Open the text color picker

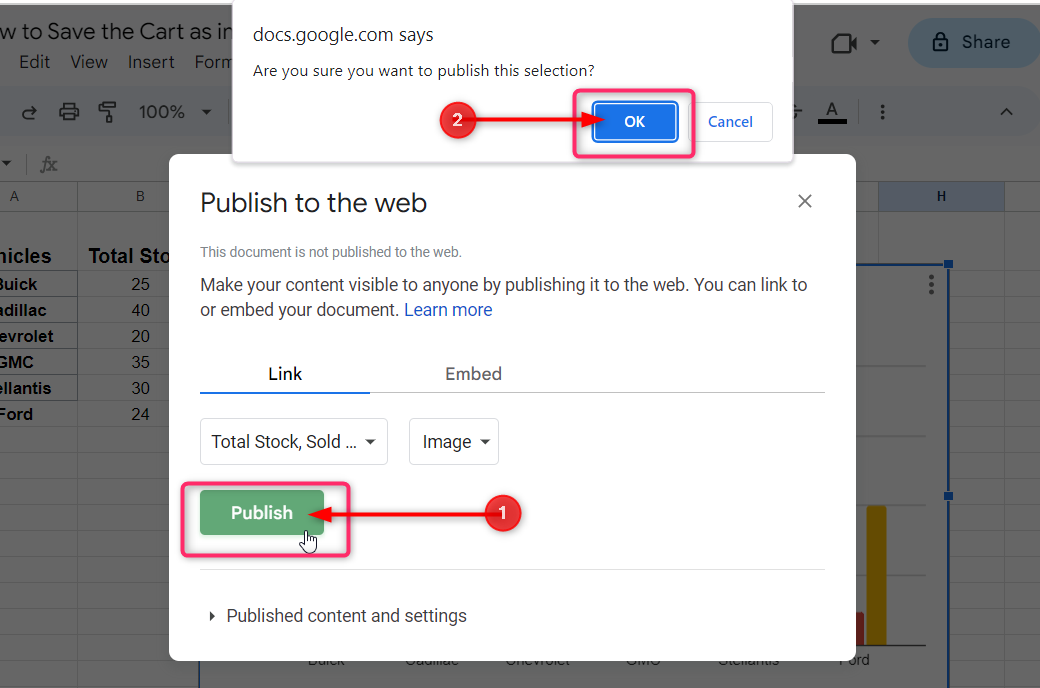pos(831,111)
